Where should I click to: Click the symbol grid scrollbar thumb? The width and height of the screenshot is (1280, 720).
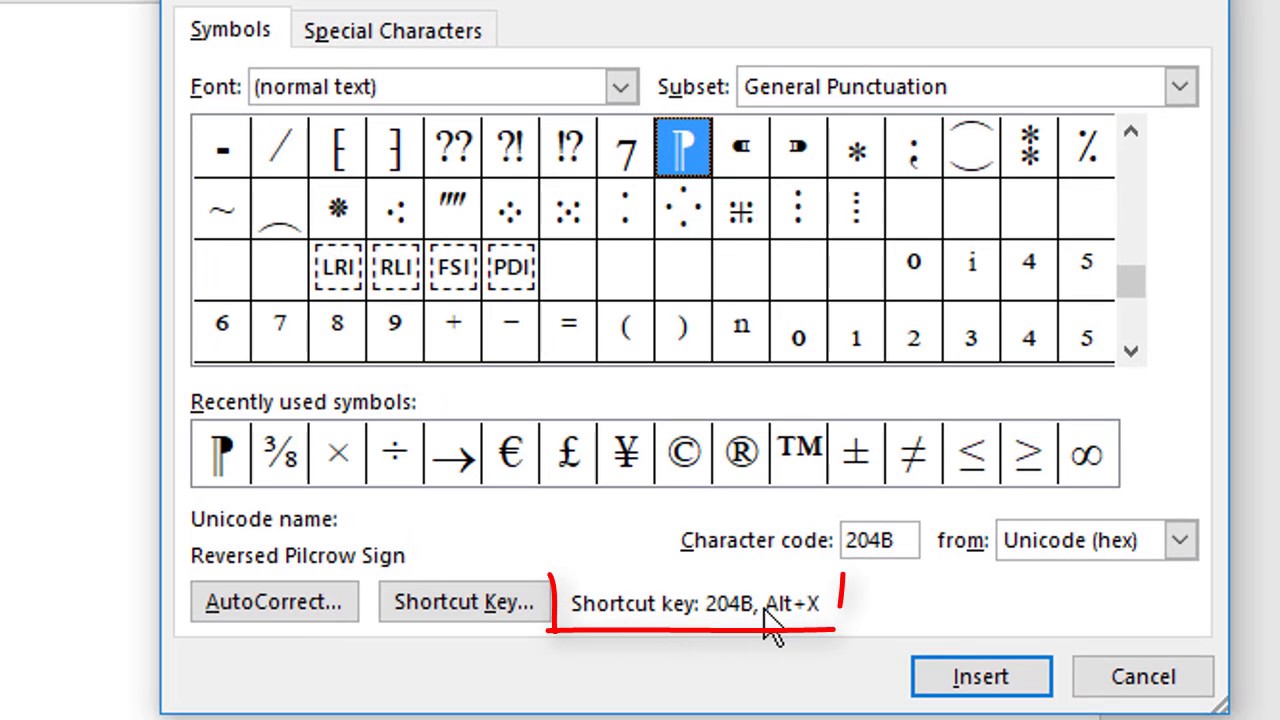1130,282
